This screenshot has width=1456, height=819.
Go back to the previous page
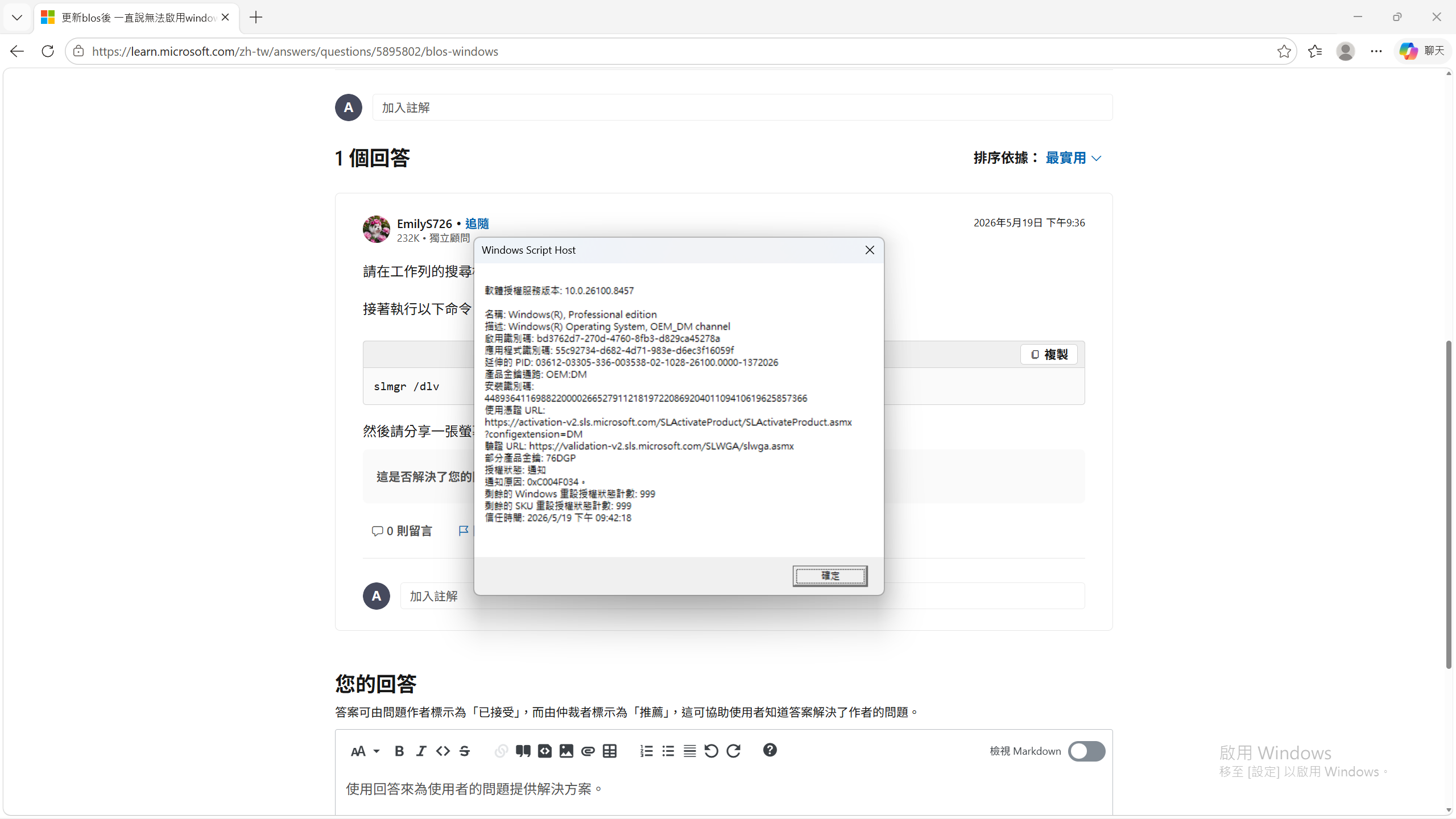coord(17,51)
